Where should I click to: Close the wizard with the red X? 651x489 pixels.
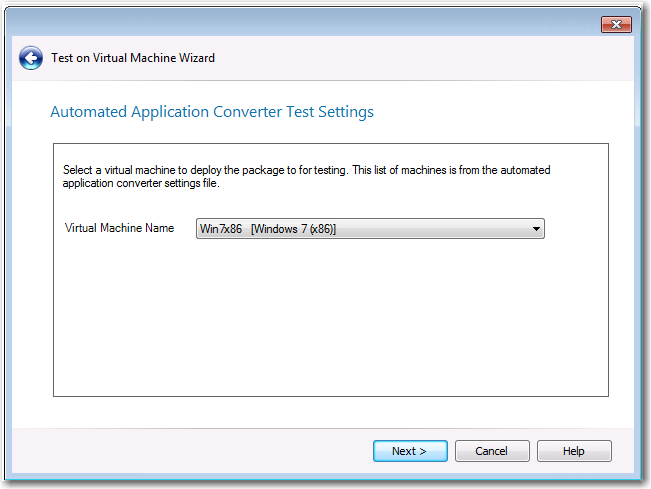[x=616, y=24]
